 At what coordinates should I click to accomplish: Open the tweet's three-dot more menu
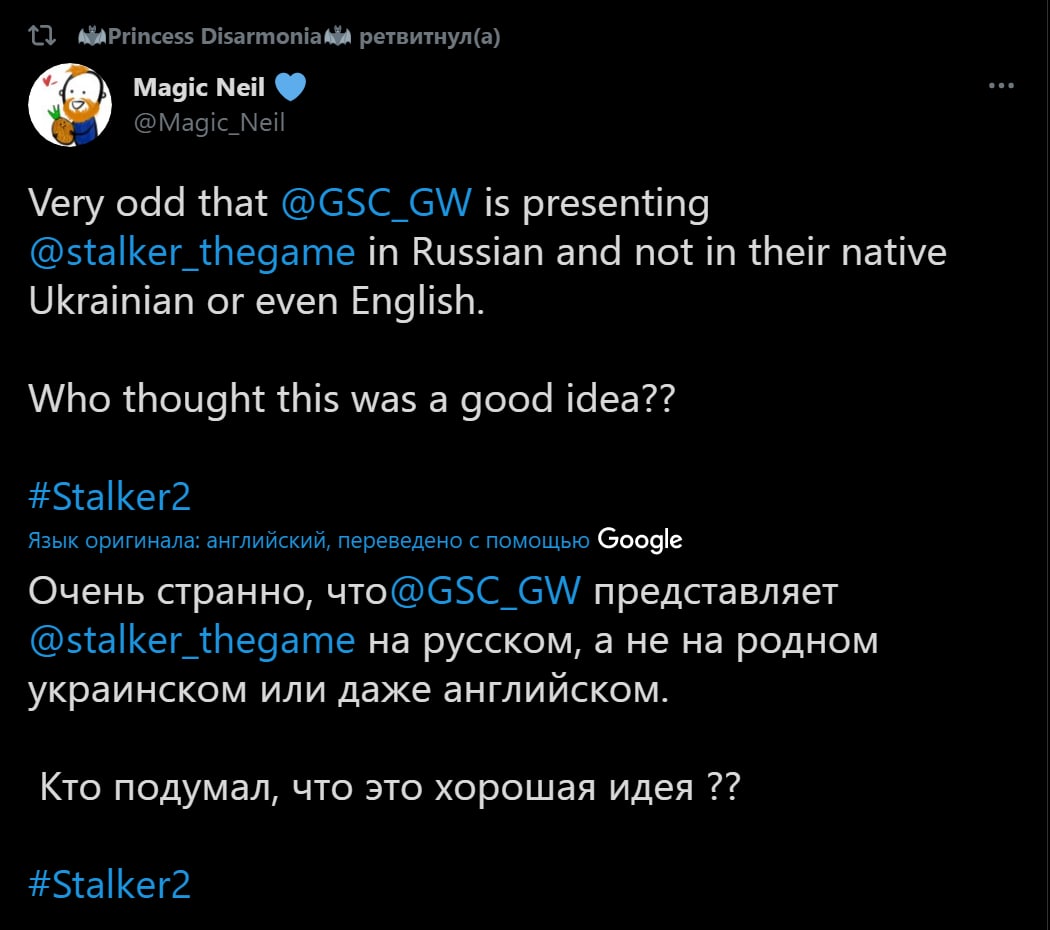tap(1001, 86)
